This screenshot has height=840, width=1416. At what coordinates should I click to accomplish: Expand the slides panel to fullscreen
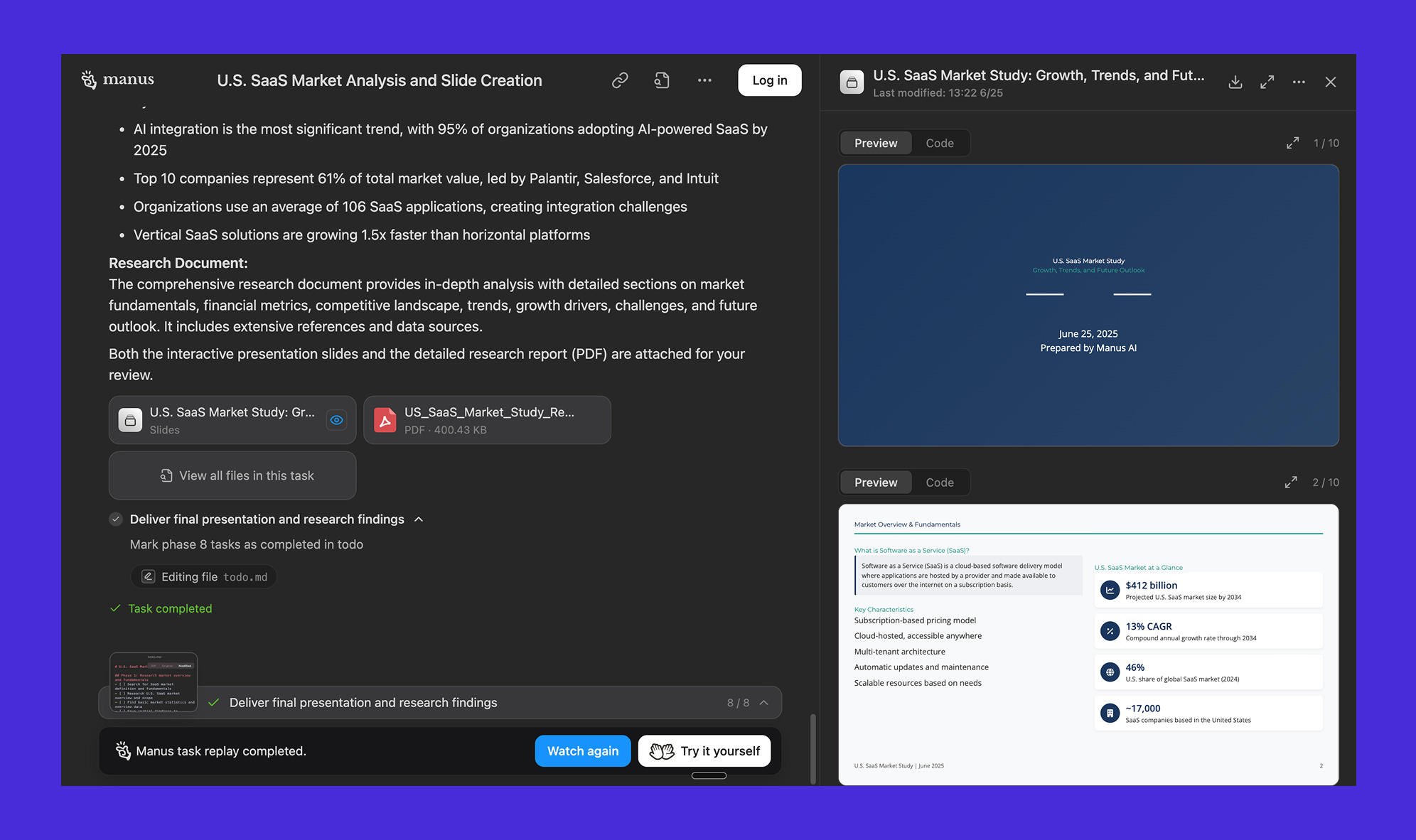click(1267, 82)
